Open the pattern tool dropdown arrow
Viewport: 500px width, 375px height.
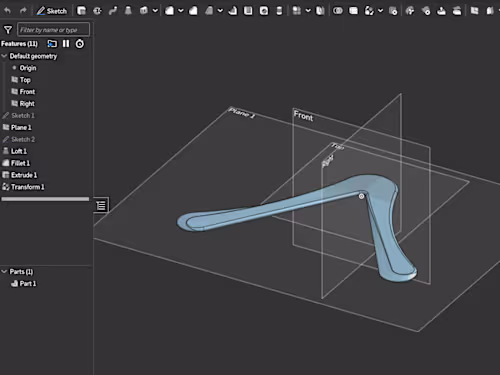pyautogui.click(x=308, y=11)
